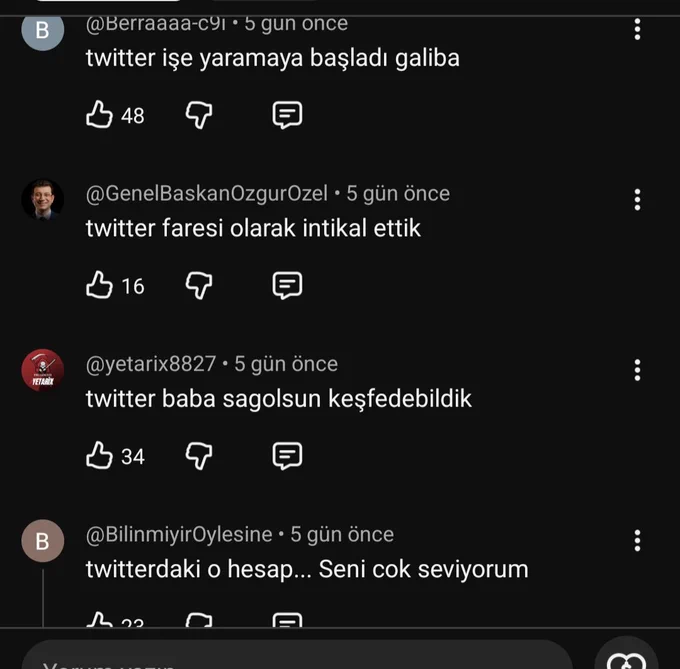Dislike the 'twitter işe yaramaya başladı' comment

click(x=199, y=115)
